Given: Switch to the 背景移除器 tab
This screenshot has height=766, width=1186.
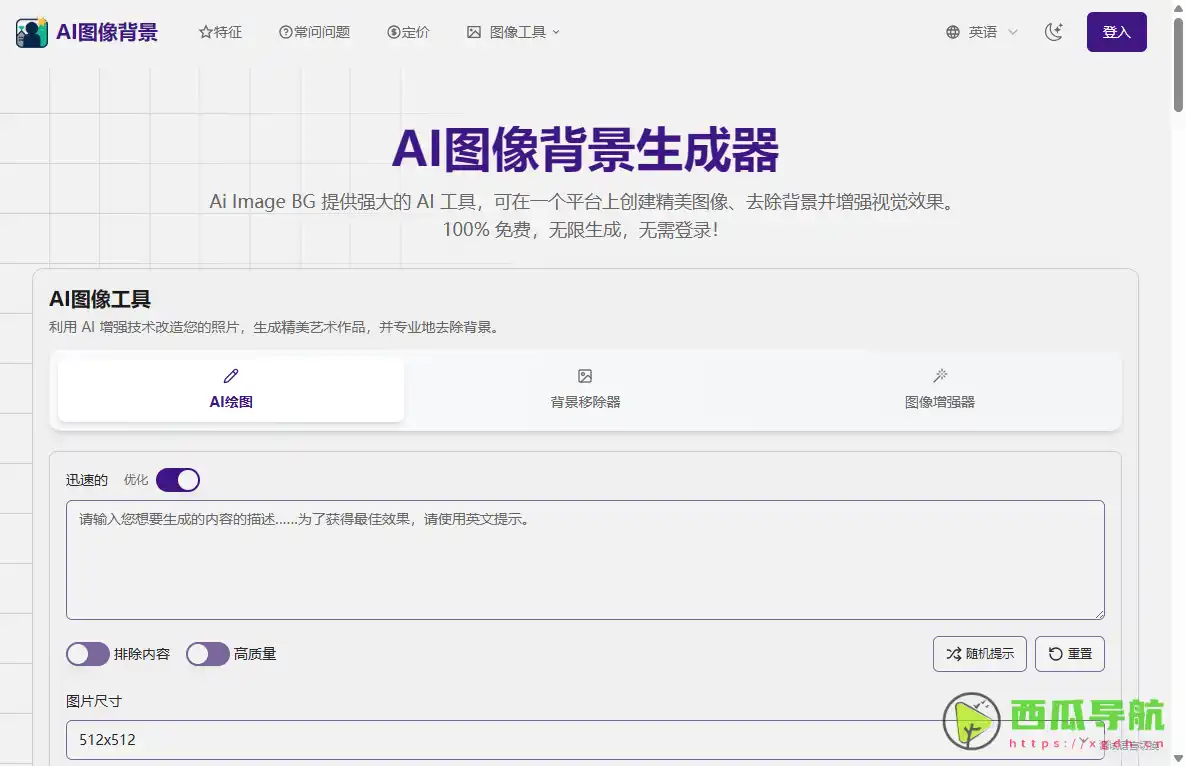Looking at the screenshot, I should pos(585,389).
